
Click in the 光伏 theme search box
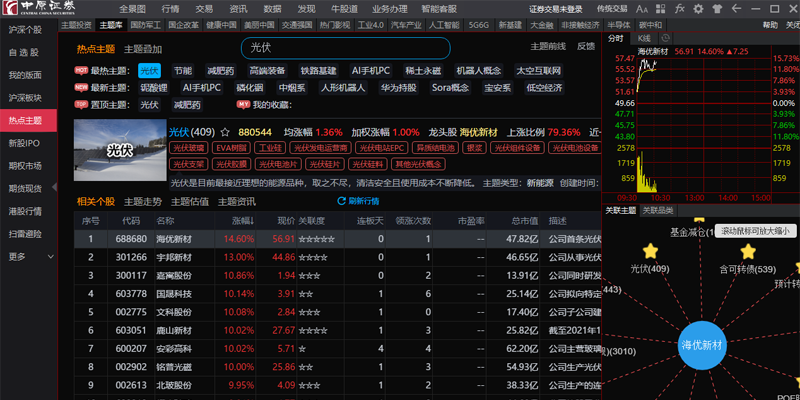[345, 48]
